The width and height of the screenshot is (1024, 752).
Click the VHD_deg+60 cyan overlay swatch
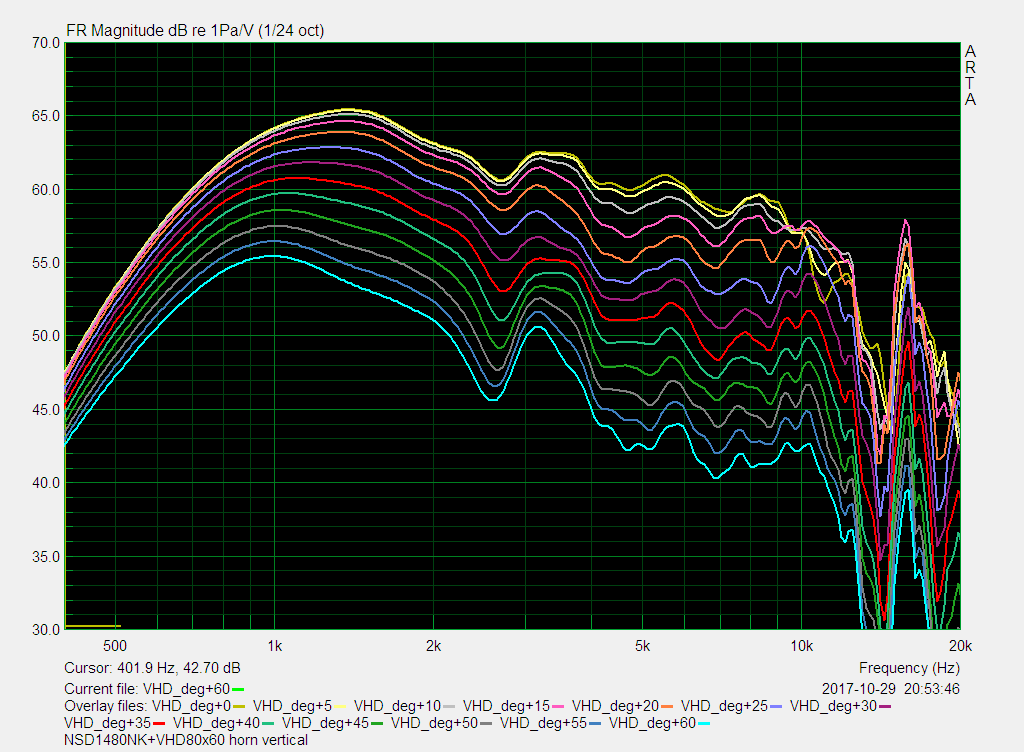tap(704, 724)
